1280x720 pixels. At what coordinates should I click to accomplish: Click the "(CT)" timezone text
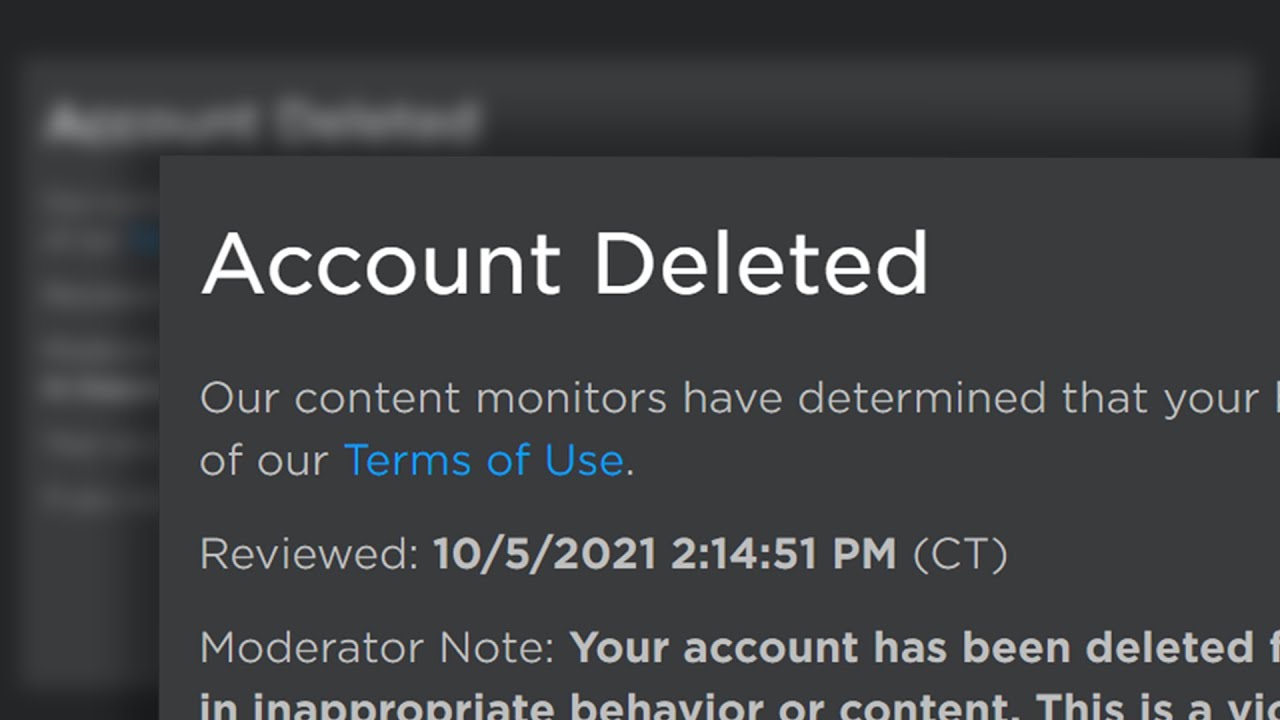[x=960, y=554]
